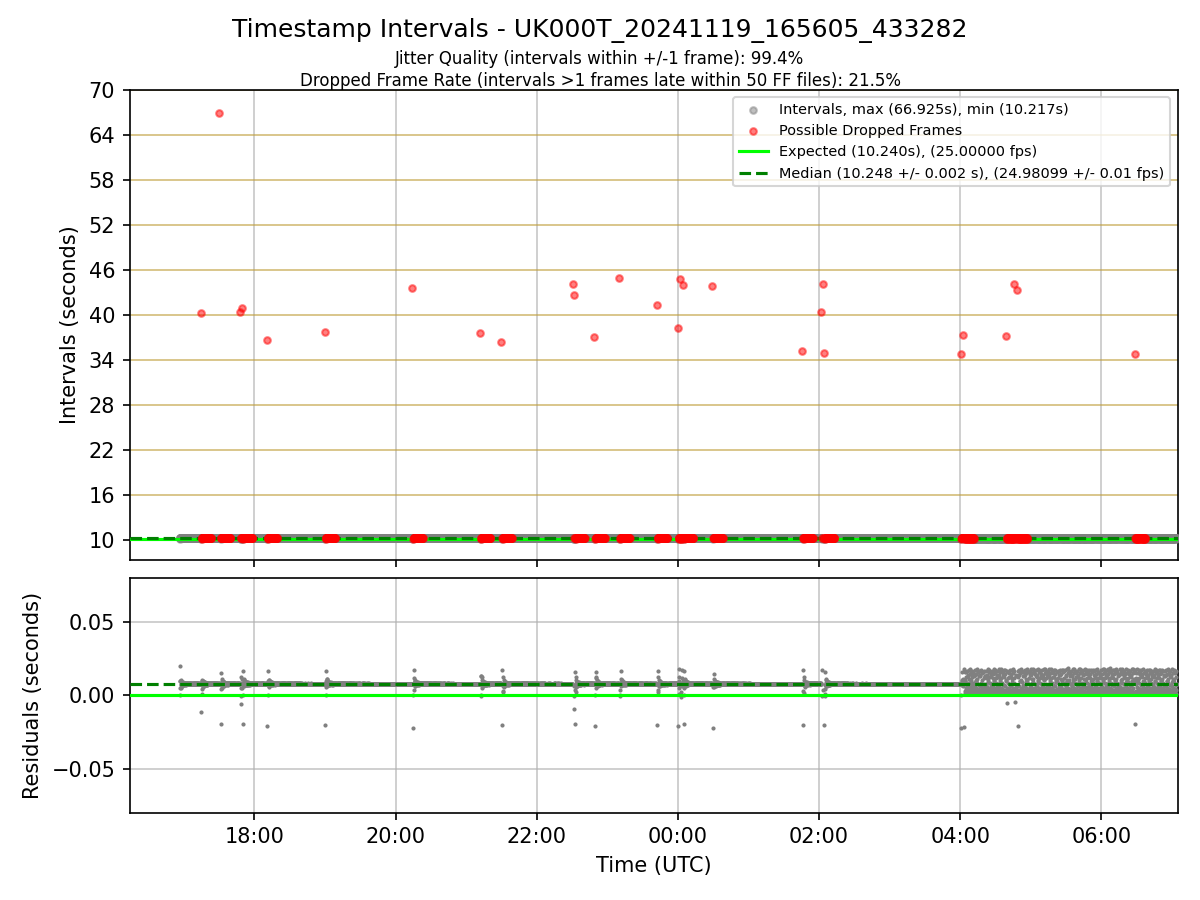Click the dashed green Median legend line
The image size is (1200, 900).
pos(753,174)
